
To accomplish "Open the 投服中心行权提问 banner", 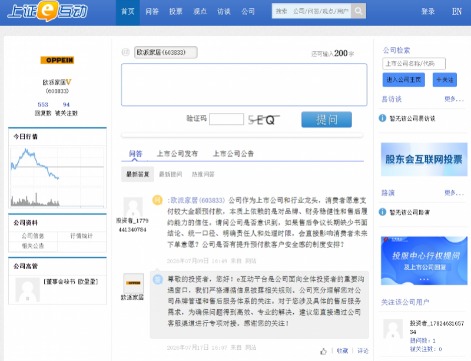I will (x=424, y=261).
